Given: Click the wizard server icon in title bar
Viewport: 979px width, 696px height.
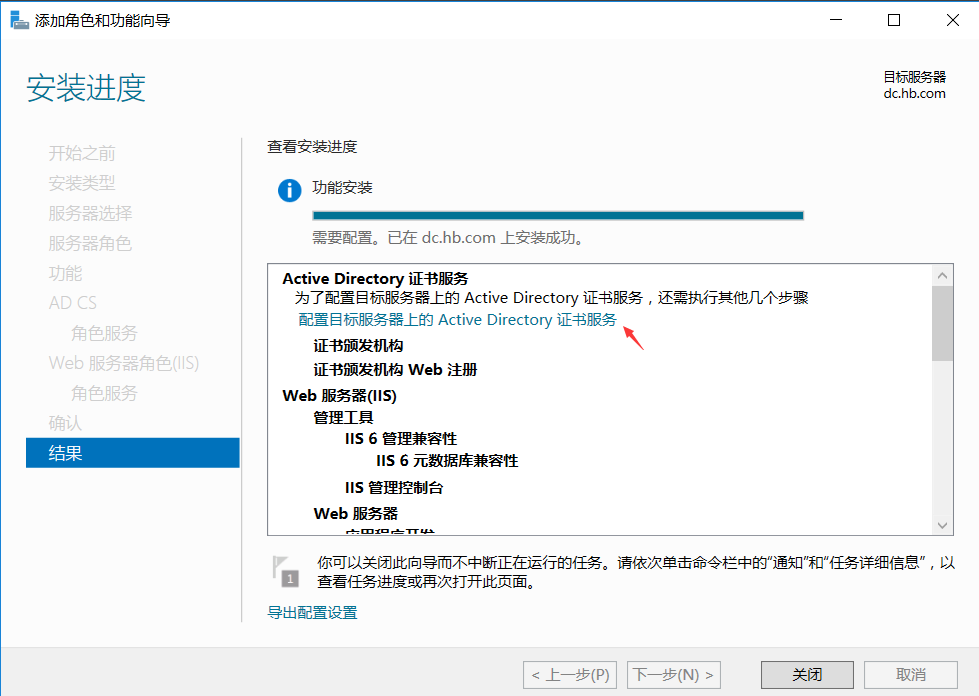Looking at the screenshot, I should [19, 20].
